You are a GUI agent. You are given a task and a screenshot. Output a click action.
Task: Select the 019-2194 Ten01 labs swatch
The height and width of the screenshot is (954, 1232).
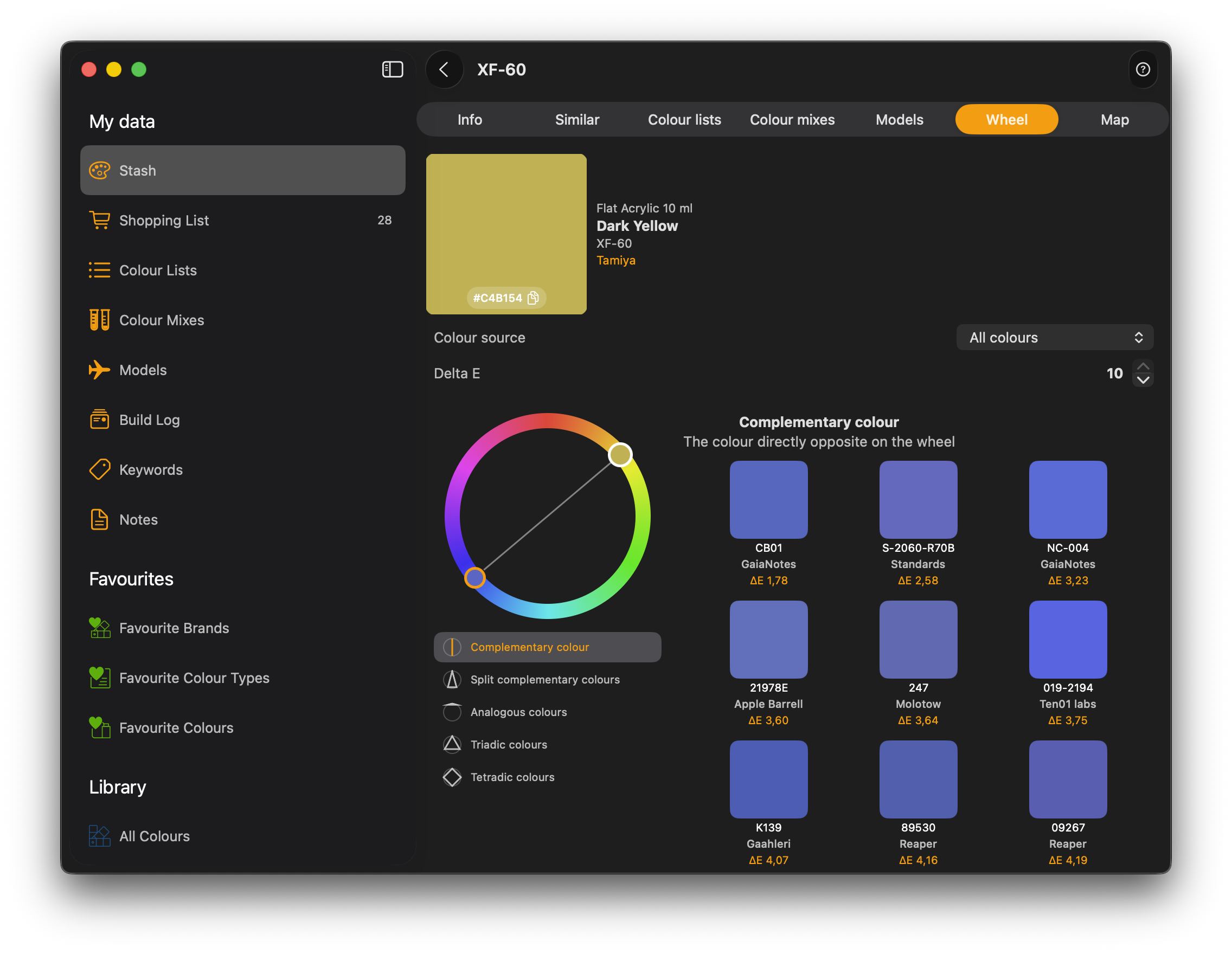[1068, 640]
